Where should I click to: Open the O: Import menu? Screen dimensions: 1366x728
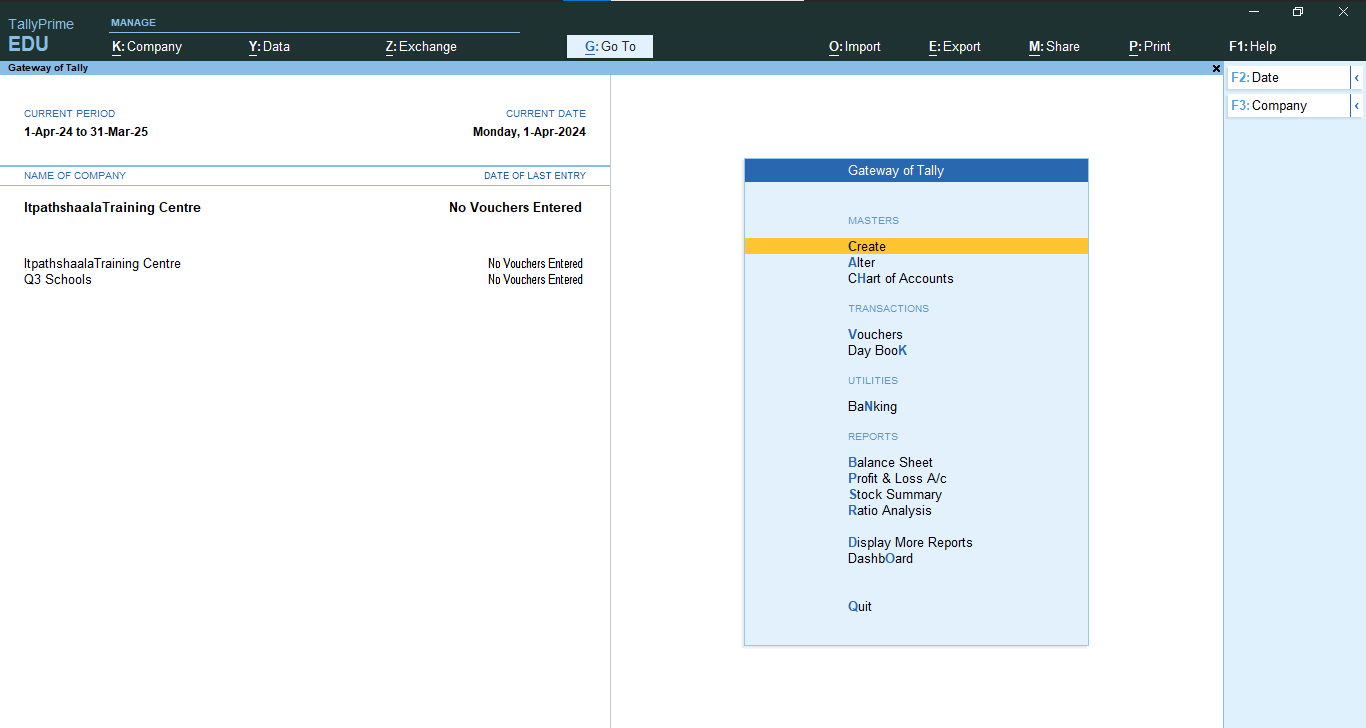(x=855, y=46)
